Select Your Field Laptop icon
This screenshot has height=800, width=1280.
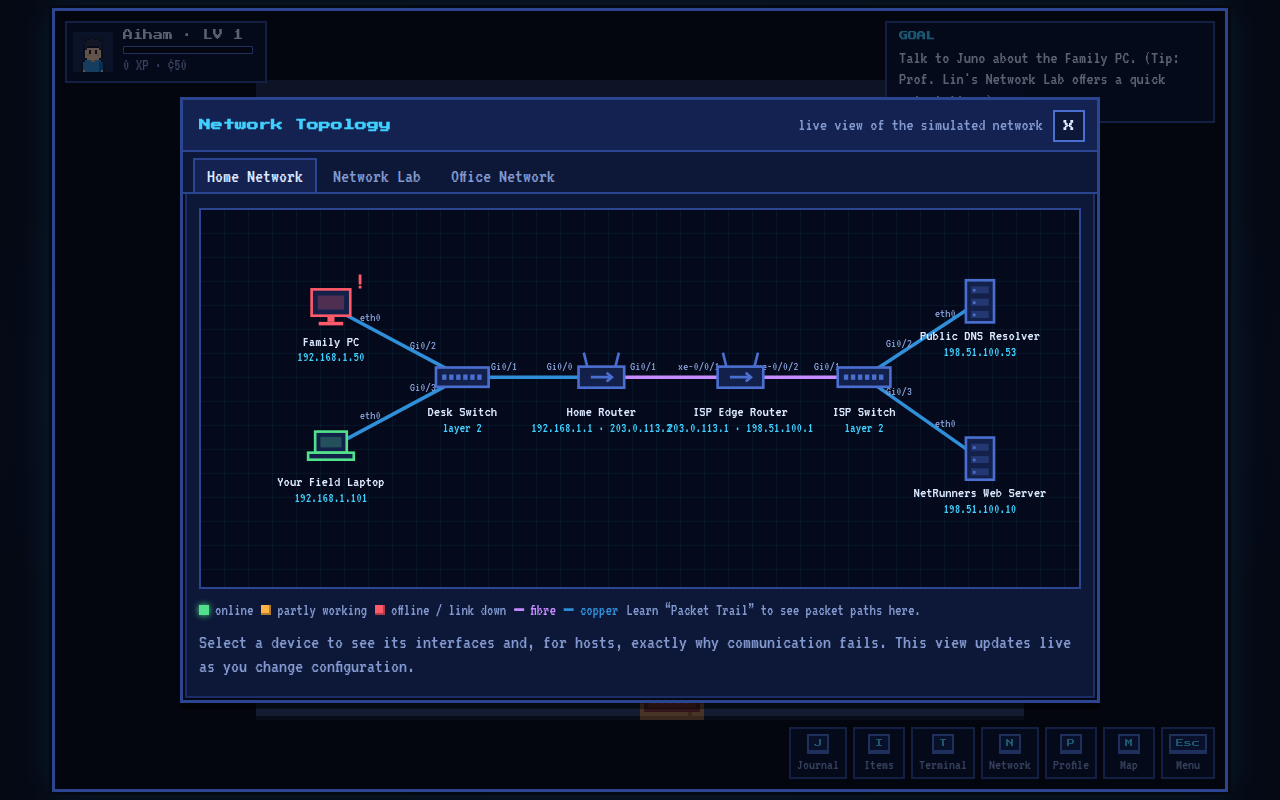click(331, 445)
